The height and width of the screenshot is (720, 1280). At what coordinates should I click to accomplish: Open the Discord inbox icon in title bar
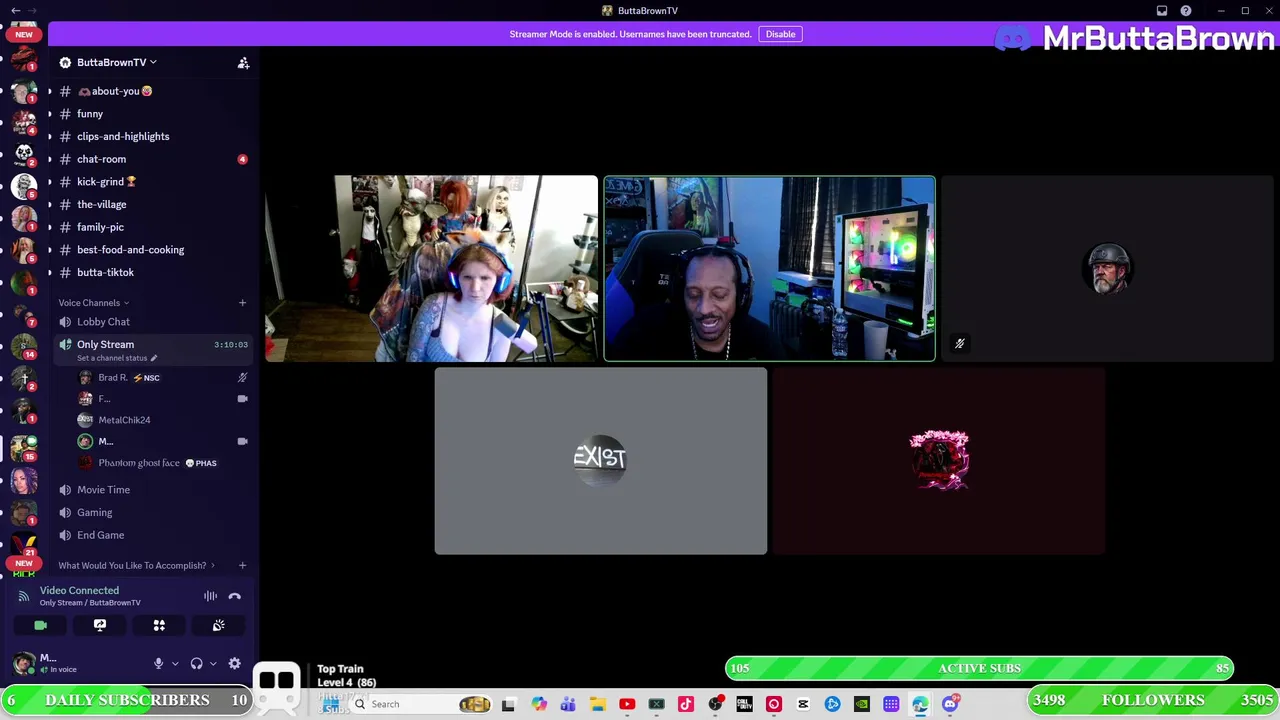[x=1162, y=11]
